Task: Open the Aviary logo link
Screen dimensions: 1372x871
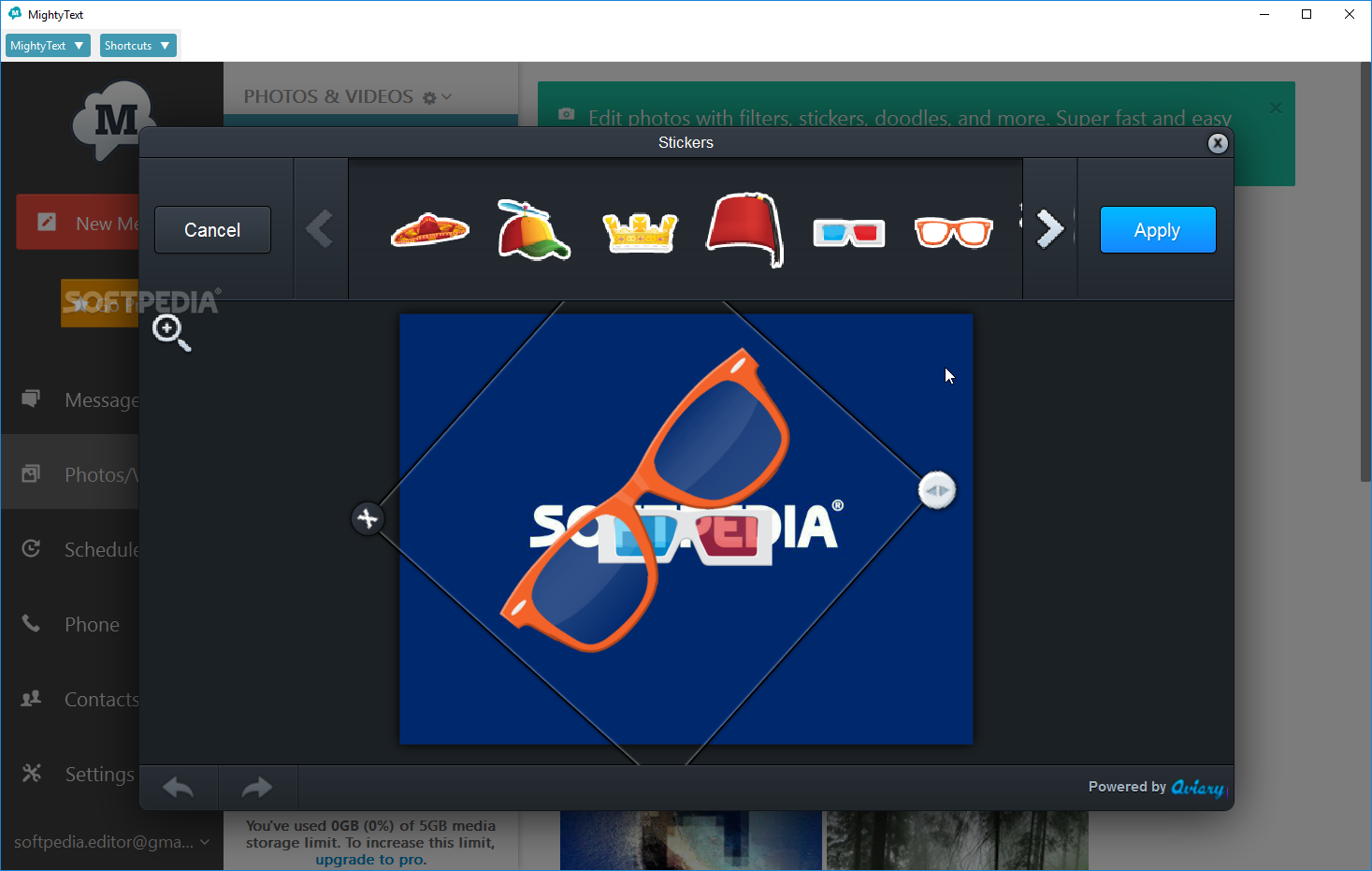Action: click(x=1198, y=788)
